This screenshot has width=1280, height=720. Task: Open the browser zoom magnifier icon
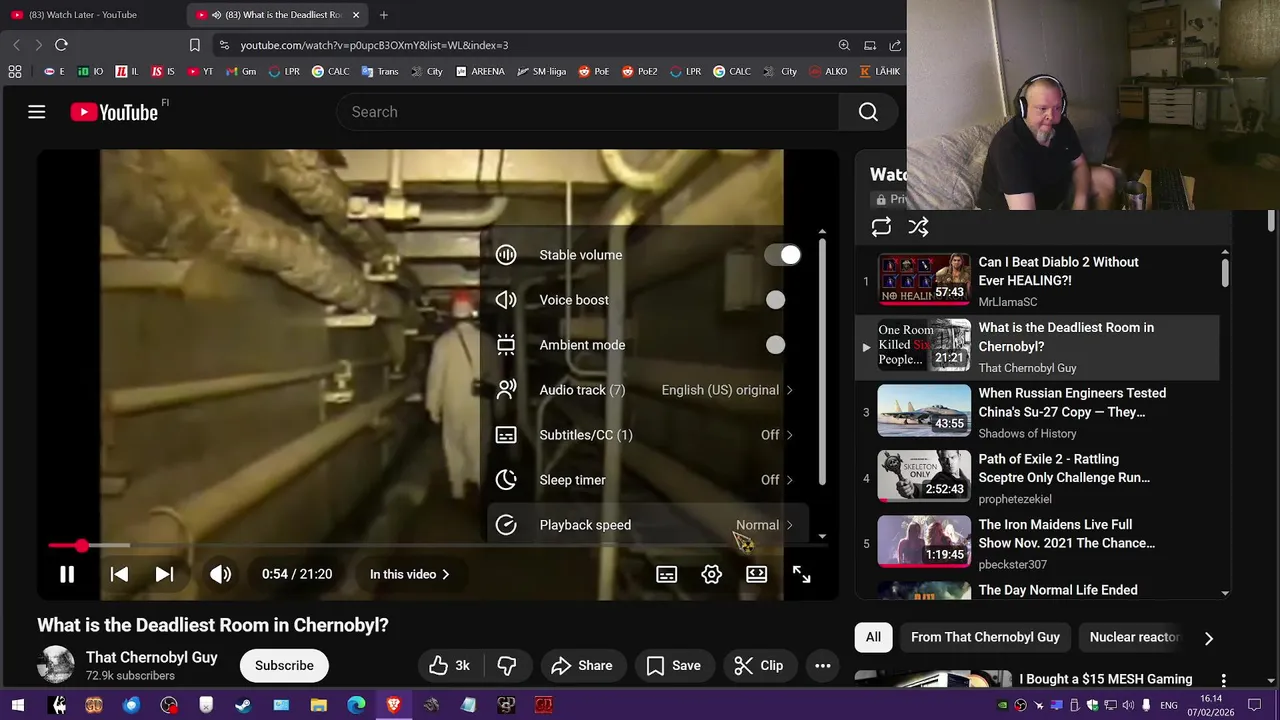tap(844, 45)
